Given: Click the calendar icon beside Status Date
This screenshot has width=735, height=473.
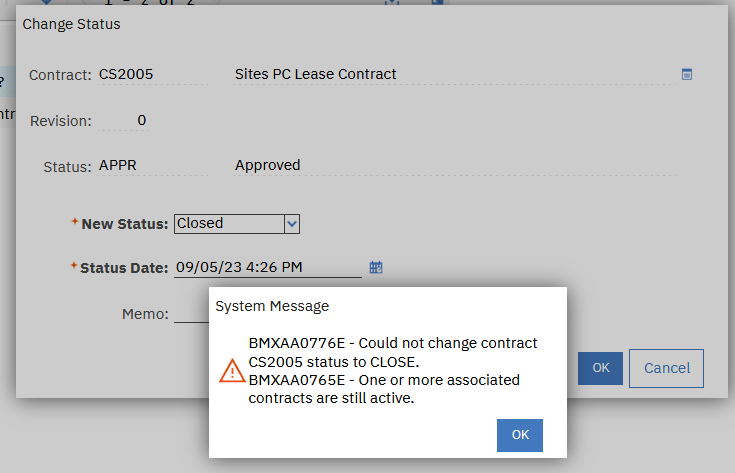Looking at the screenshot, I should 376,267.
